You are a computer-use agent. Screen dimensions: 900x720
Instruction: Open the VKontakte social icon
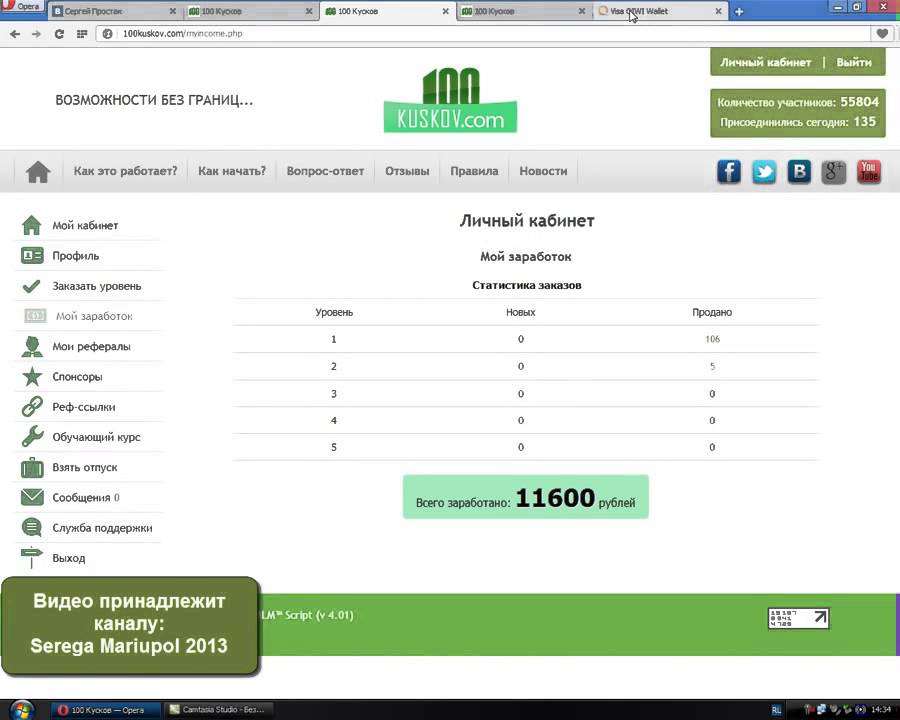click(x=799, y=172)
